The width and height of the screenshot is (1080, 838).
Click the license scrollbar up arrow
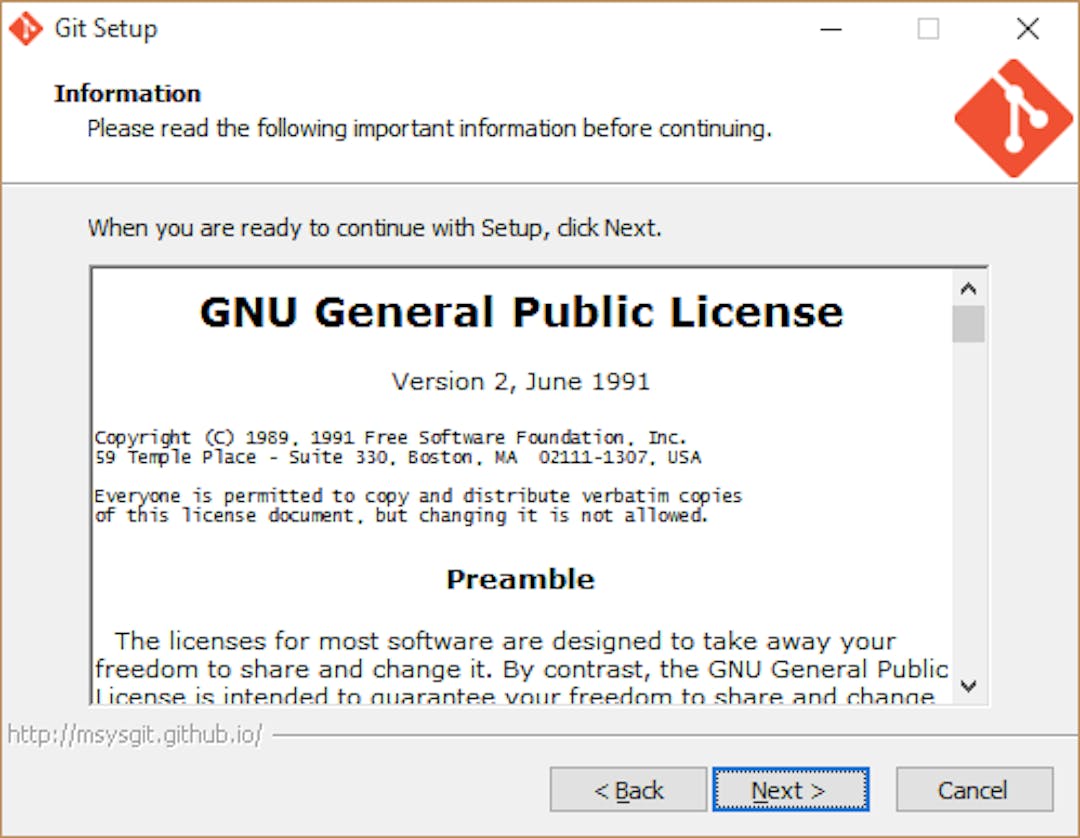coord(968,288)
